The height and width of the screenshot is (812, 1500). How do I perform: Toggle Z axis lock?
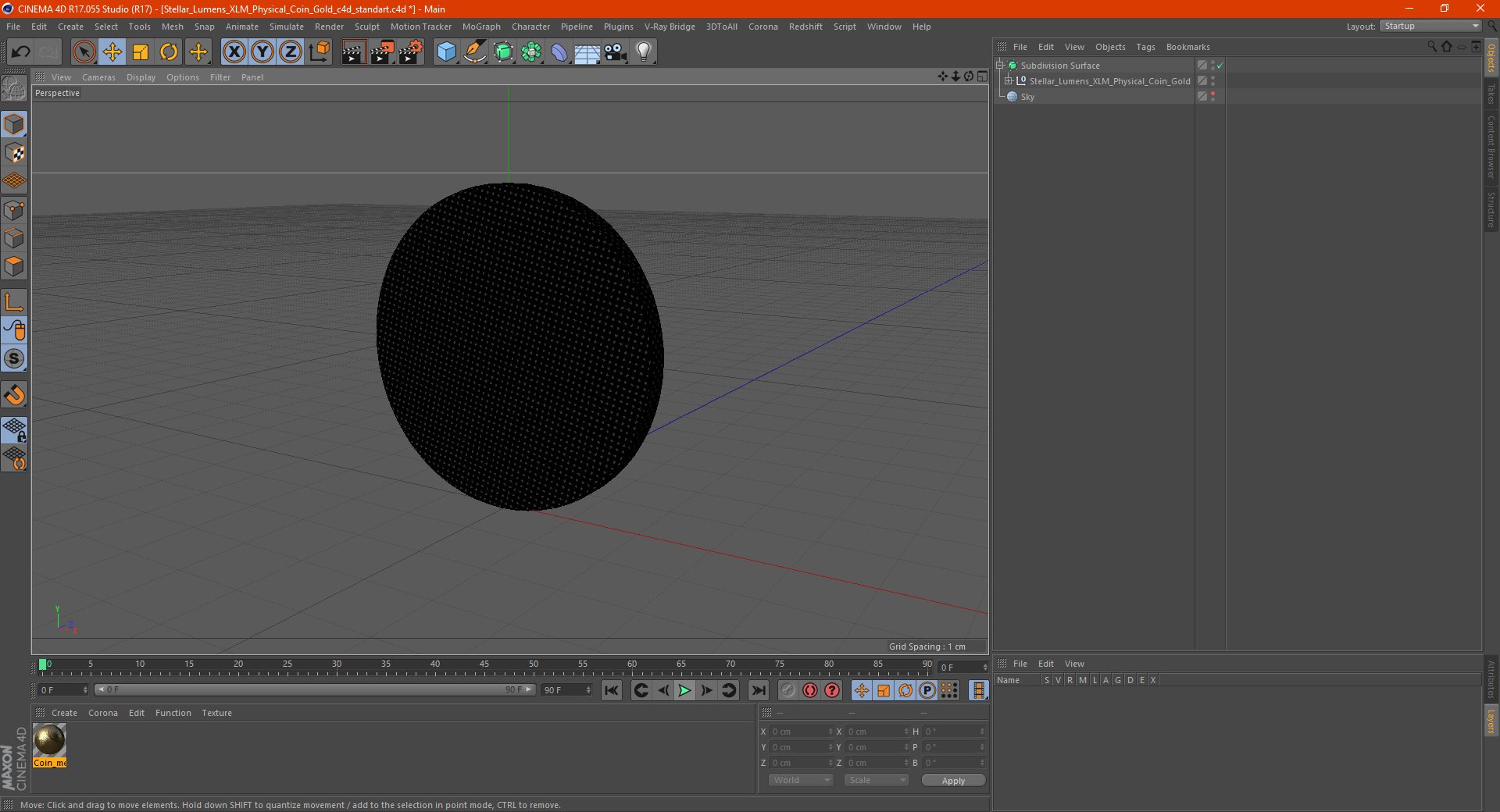(291, 52)
